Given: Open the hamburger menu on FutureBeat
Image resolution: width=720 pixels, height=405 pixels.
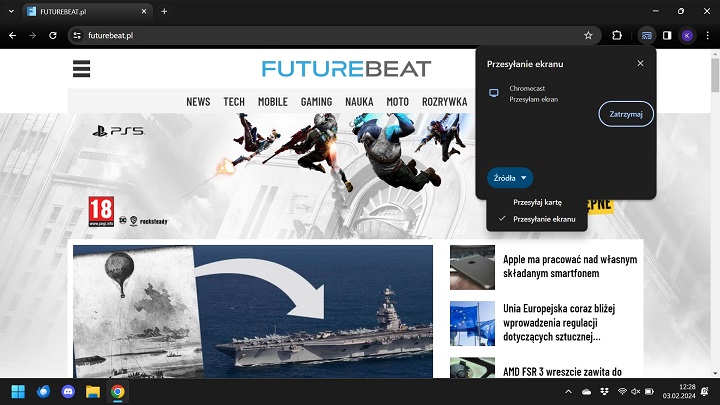Looking at the screenshot, I should tap(82, 69).
